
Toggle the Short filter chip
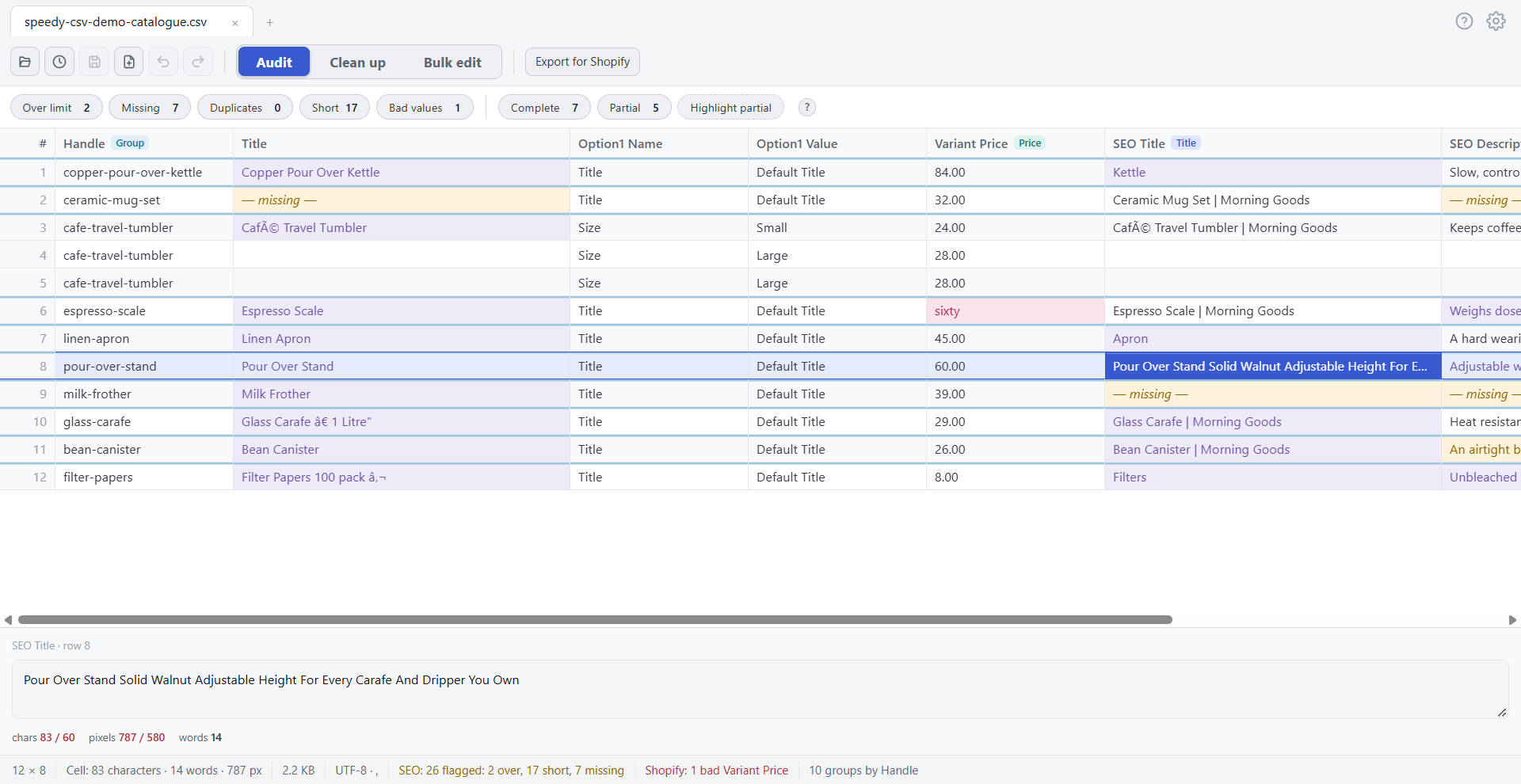pos(334,108)
